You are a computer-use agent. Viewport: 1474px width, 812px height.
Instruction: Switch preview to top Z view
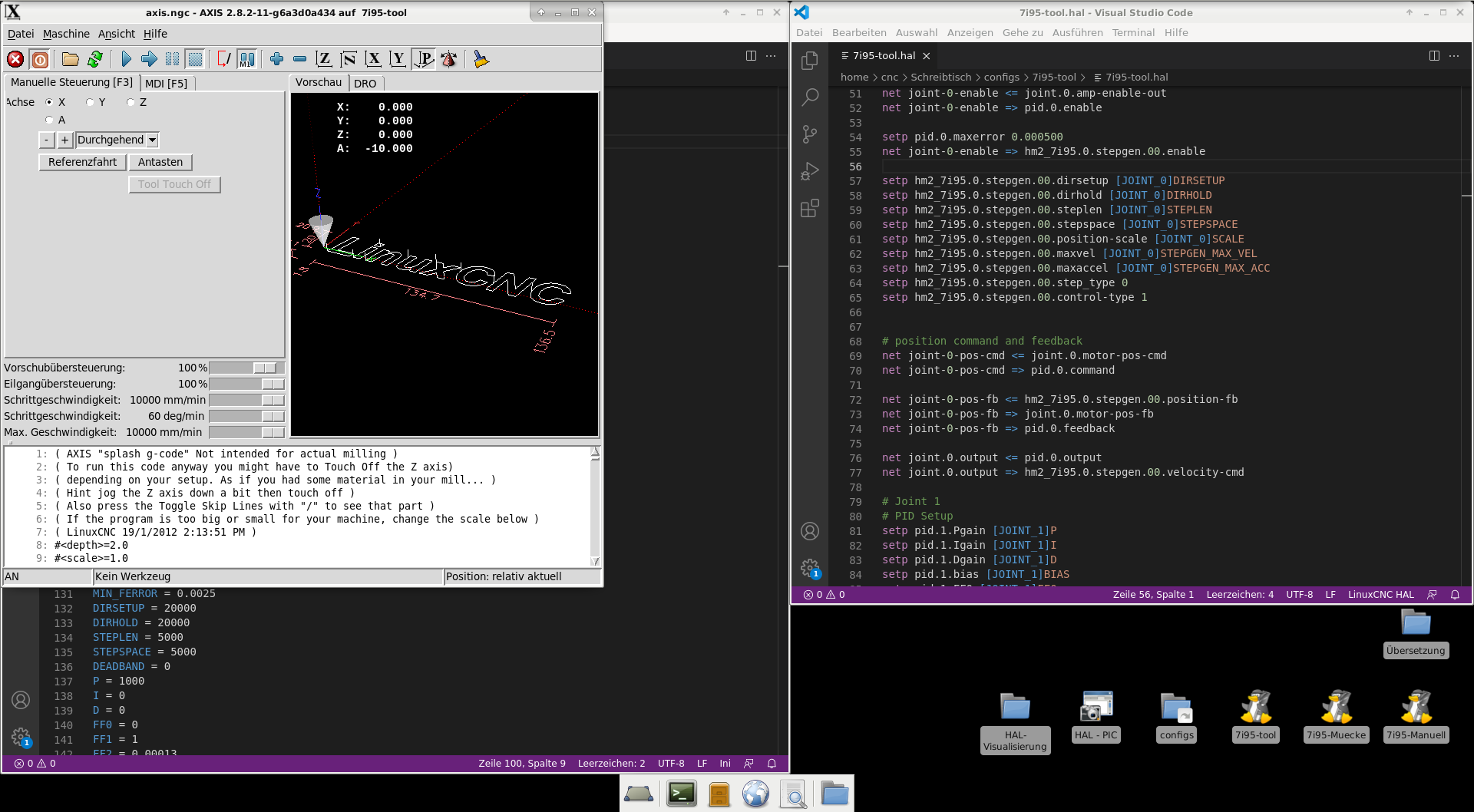coord(324,59)
